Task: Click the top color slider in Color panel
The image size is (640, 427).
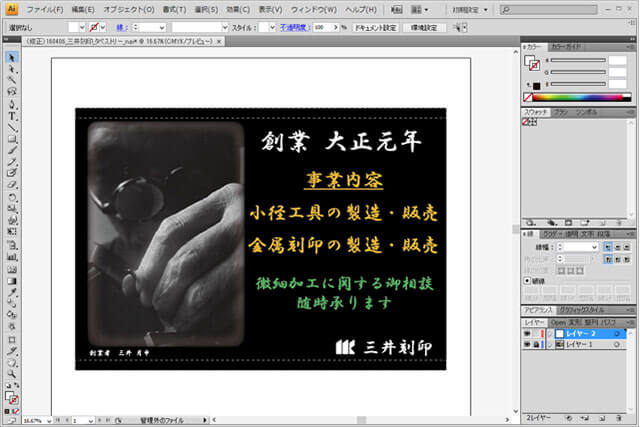Action: click(x=578, y=60)
